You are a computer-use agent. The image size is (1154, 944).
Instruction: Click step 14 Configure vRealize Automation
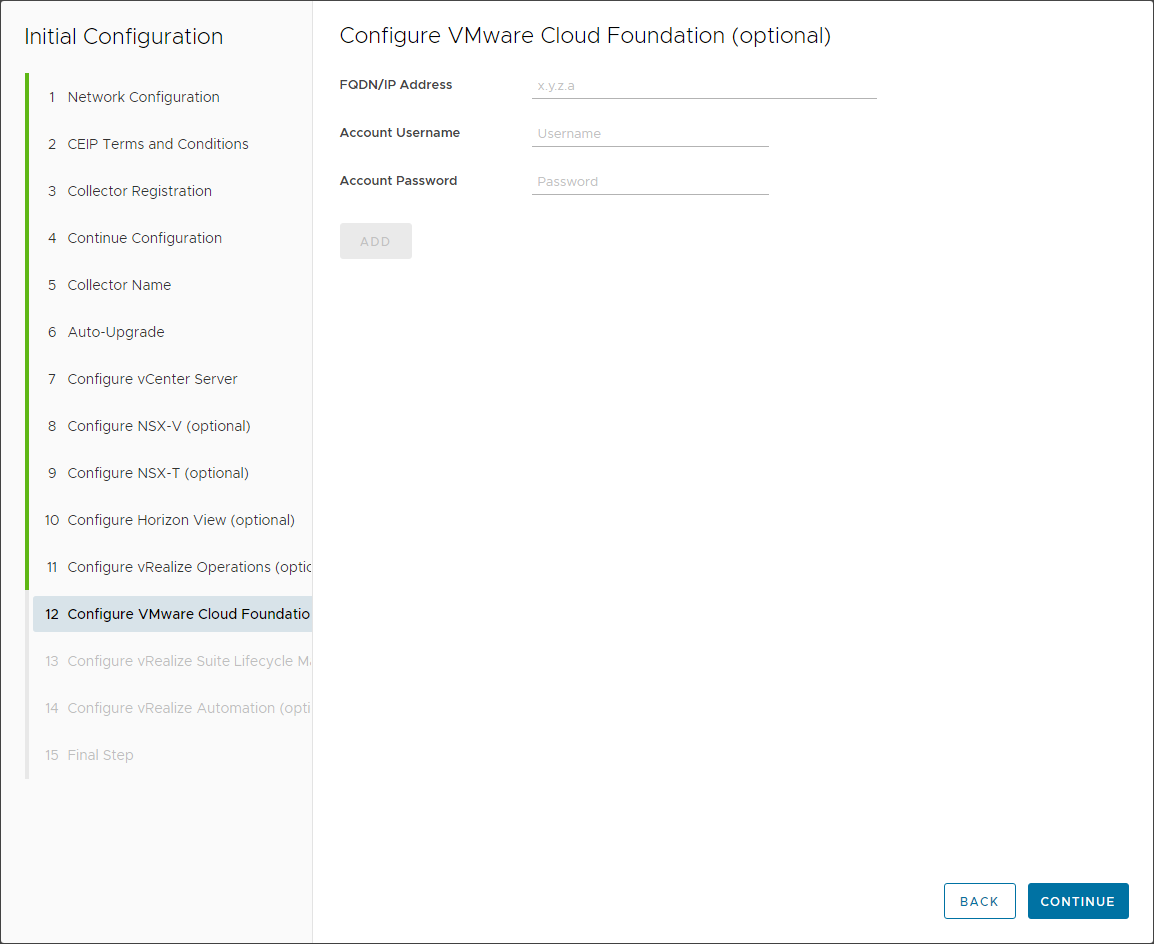(171, 709)
